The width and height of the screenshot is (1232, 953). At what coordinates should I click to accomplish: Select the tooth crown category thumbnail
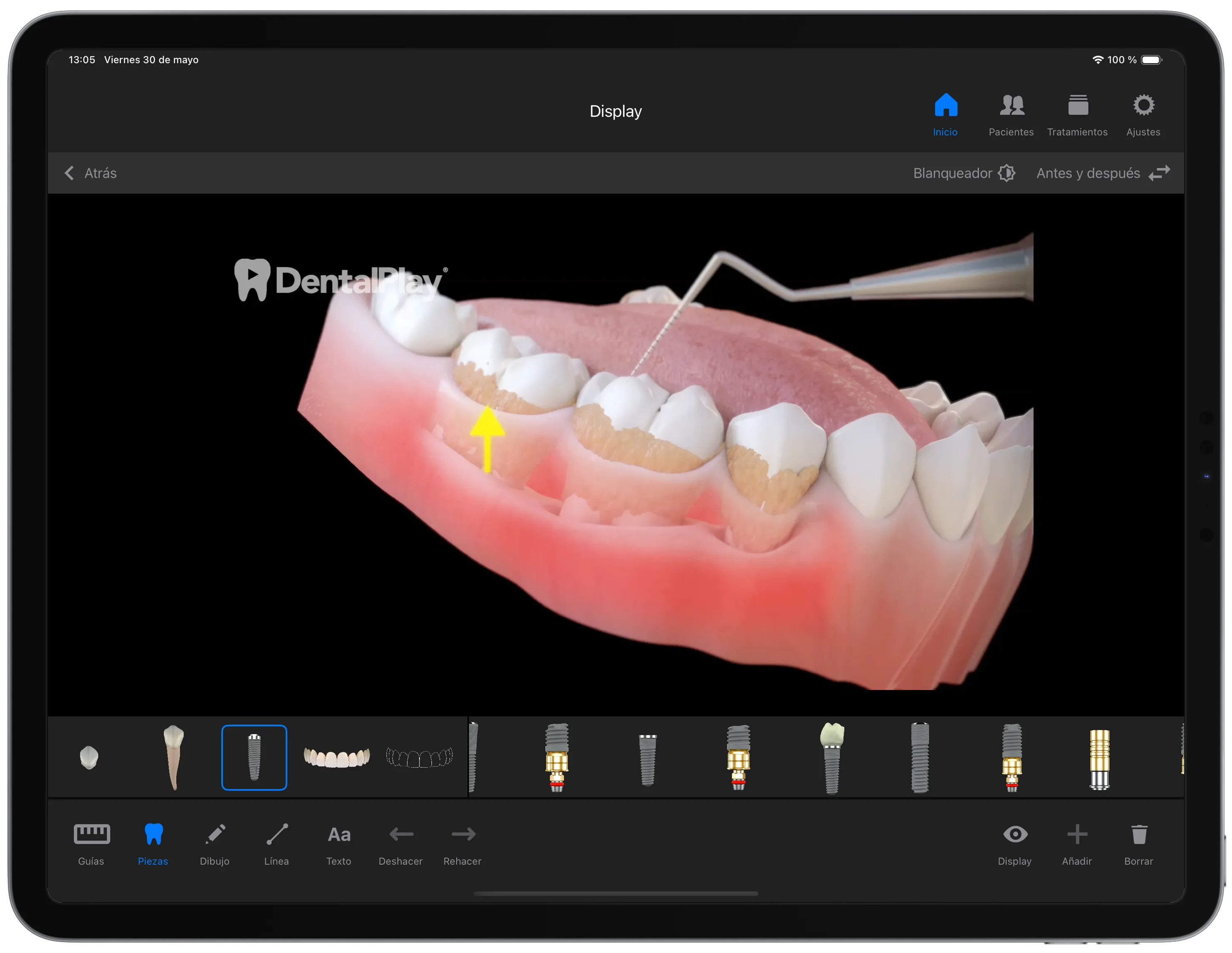pos(89,757)
